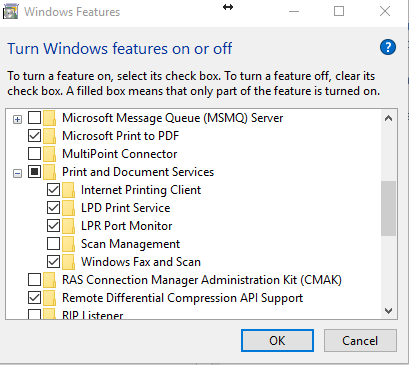Uncheck LPR Port Monitor
Image resolution: width=409 pixels, height=365 pixels.
[x=53, y=226]
